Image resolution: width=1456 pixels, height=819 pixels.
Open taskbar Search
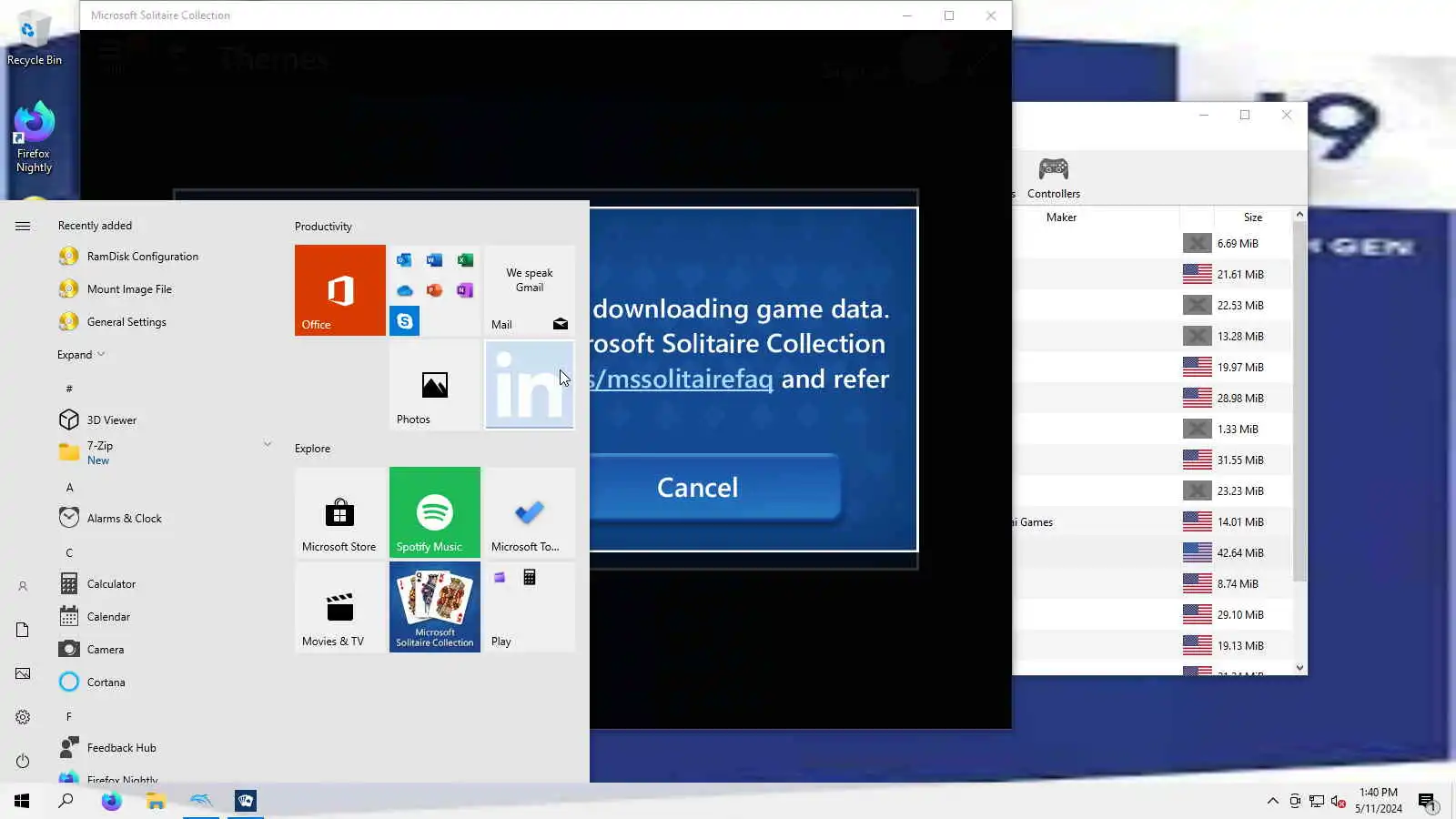66,801
